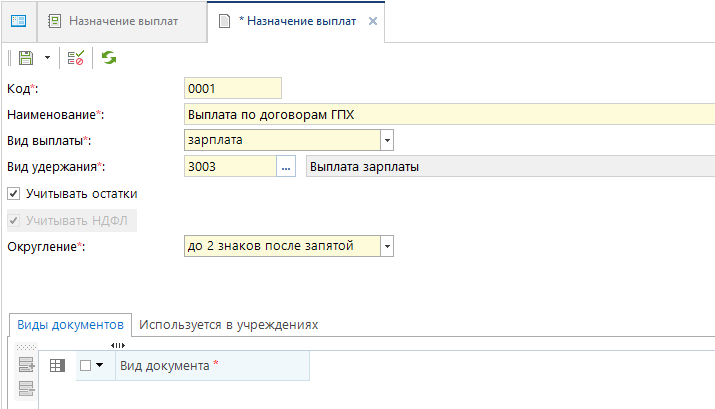Click the Наименование label
This screenshot has height=409, width=715.
point(55,115)
